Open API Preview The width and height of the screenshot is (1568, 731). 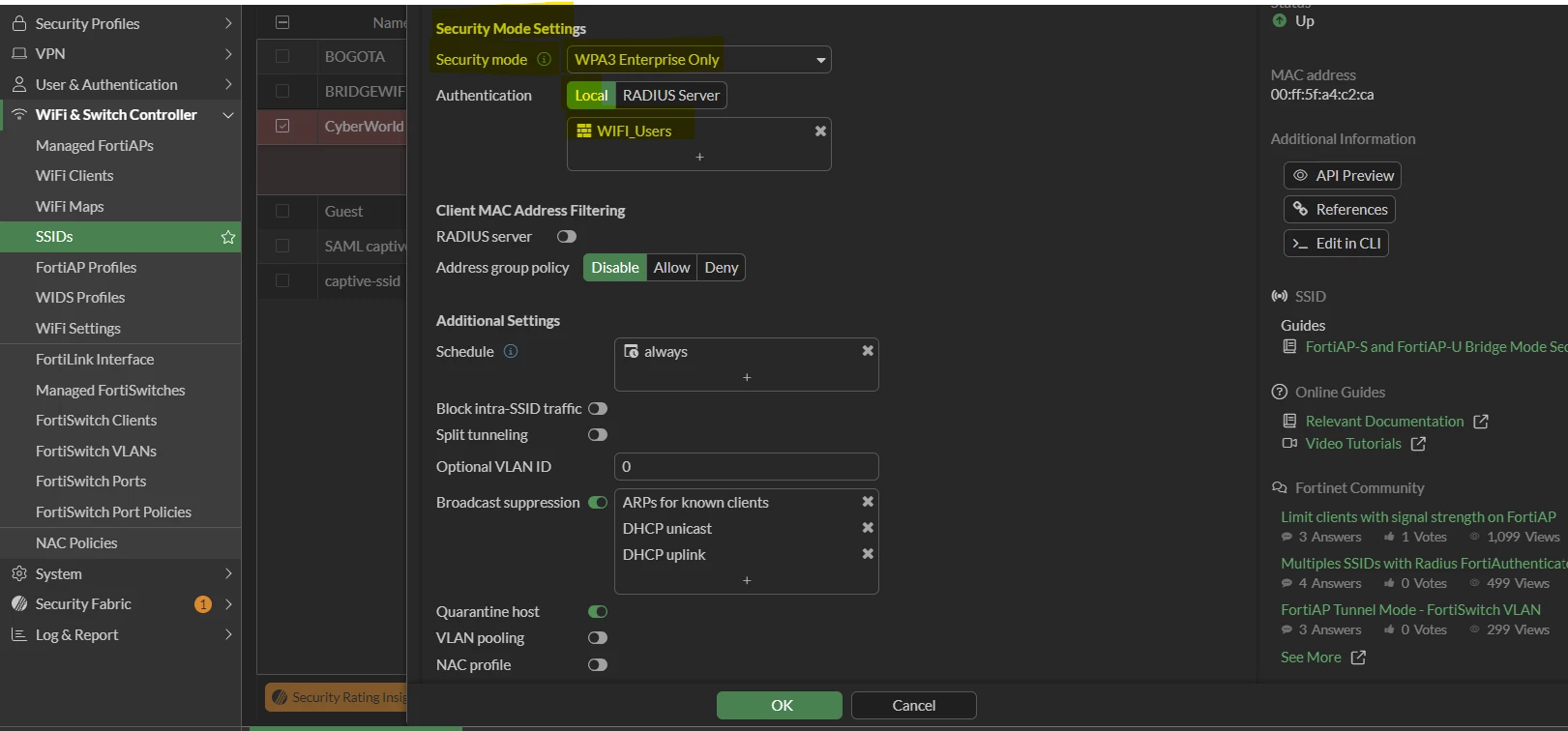click(1343, 175)
